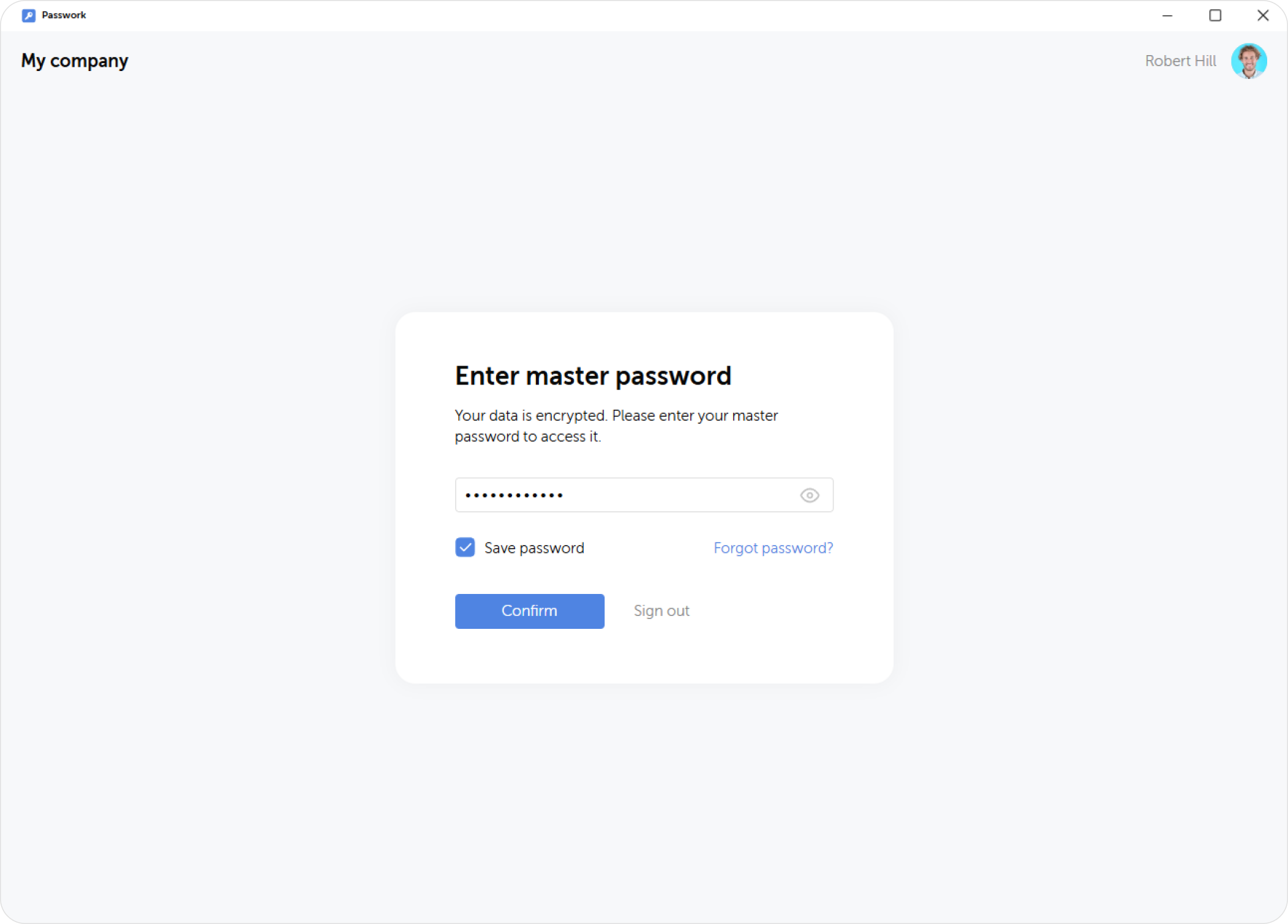Click the Robert Hill username text
This screenshot has width=1288, height=924.
(x=1180, y=61)
